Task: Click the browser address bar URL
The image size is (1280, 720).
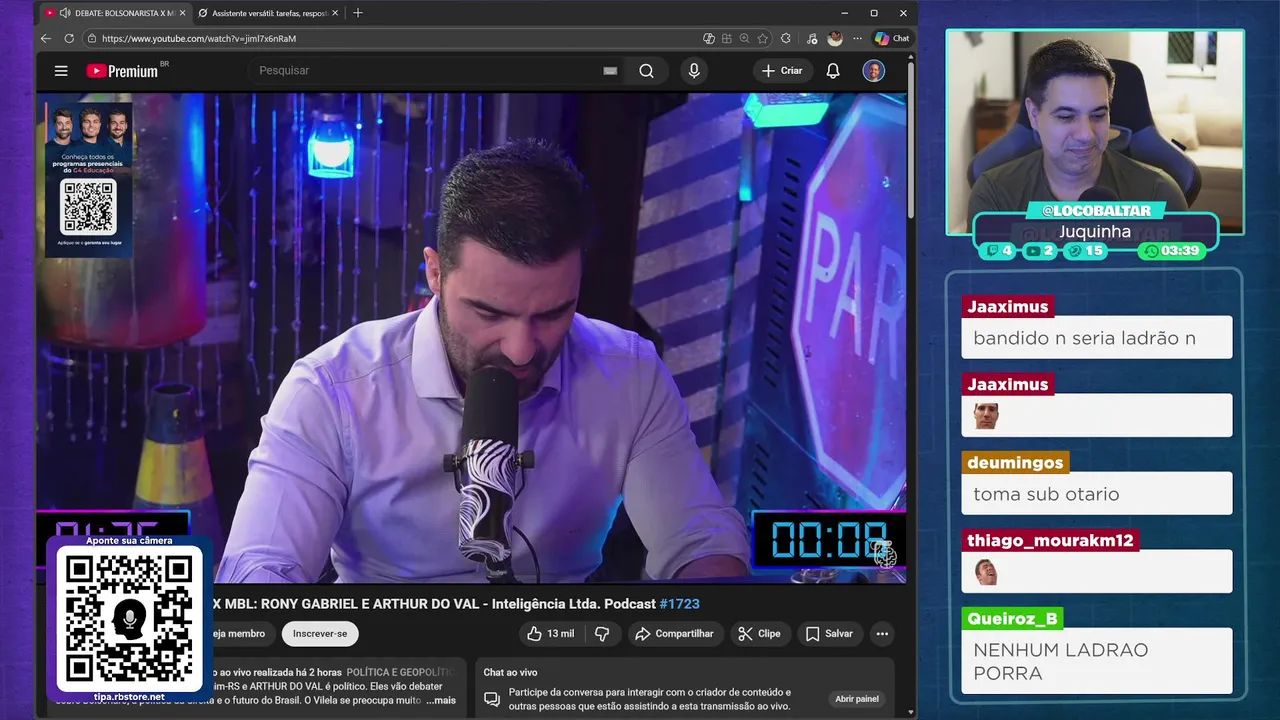Action: (199, 38)
